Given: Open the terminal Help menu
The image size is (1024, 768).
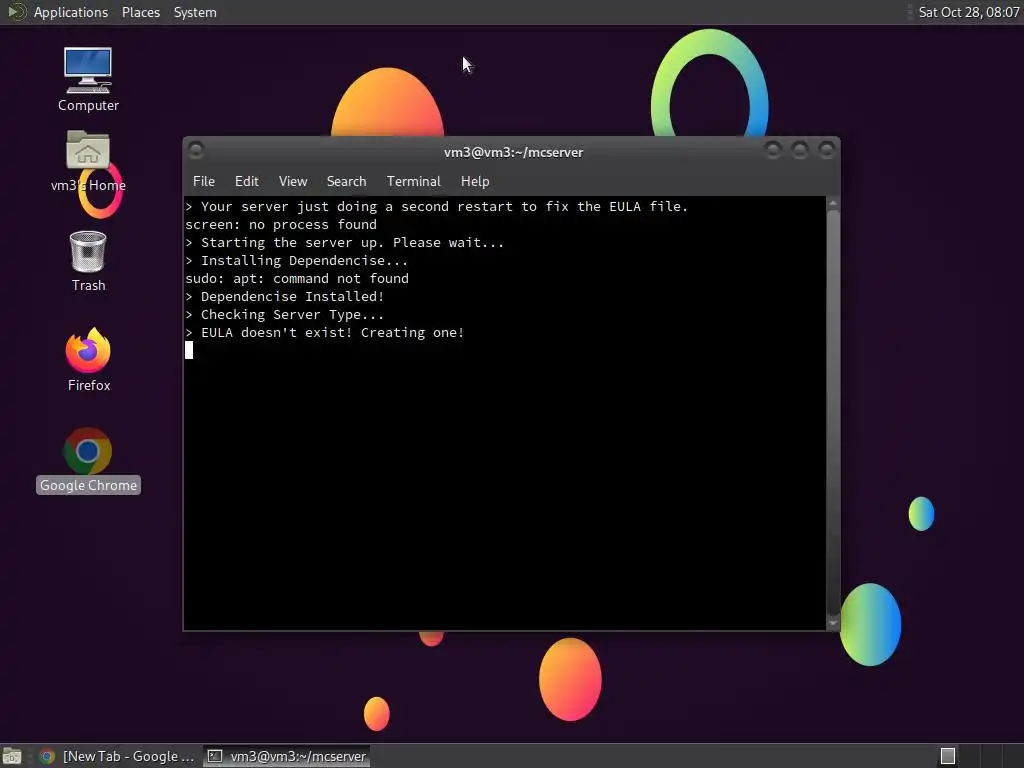Looking at the screenshot, I should (x=475, y=182).
